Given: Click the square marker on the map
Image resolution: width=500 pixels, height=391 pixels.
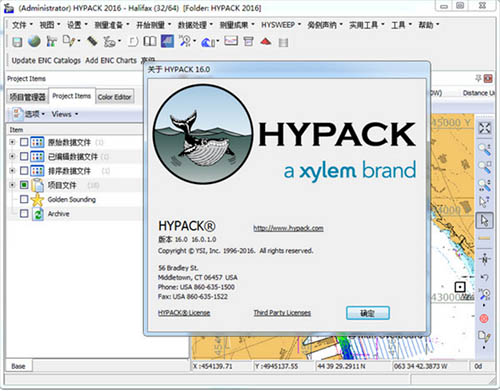Looking at the screenshot, I should 460,287.
